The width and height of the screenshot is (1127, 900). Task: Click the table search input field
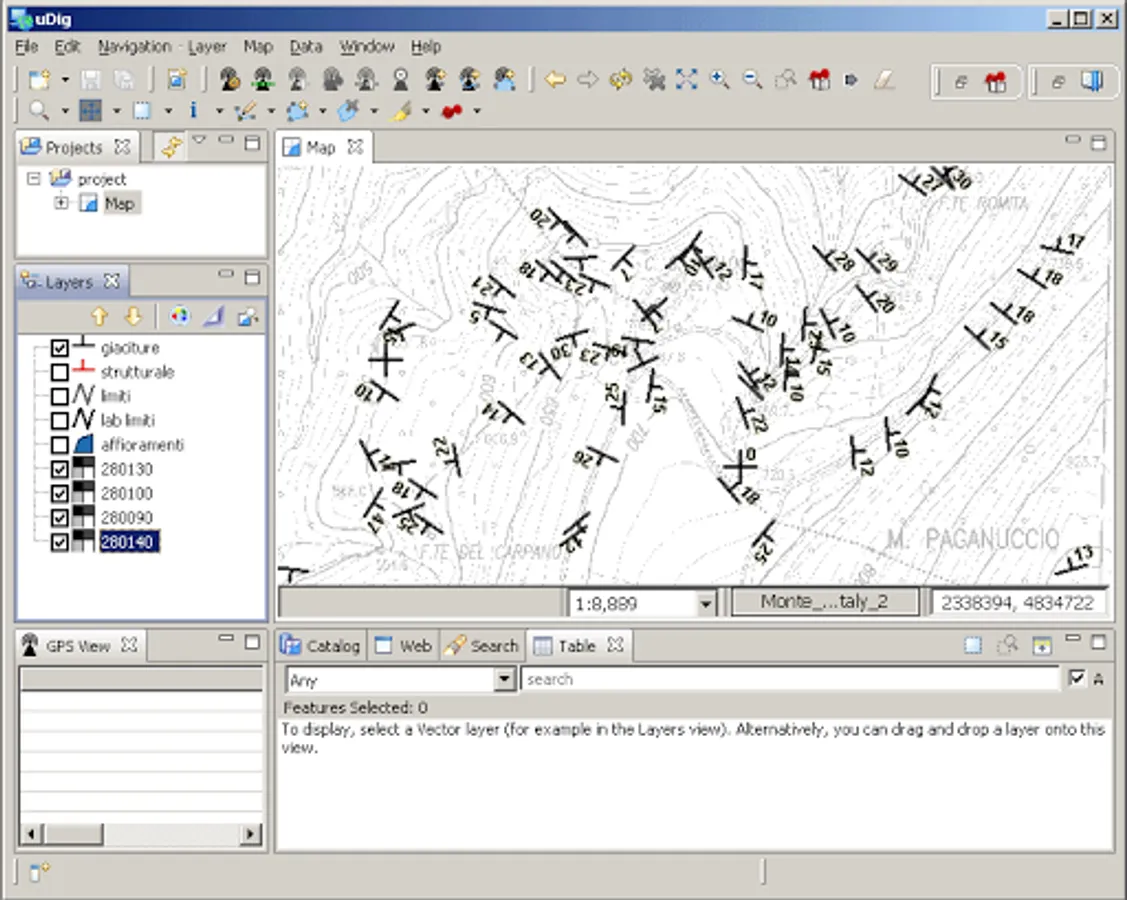tap(789, 680)
